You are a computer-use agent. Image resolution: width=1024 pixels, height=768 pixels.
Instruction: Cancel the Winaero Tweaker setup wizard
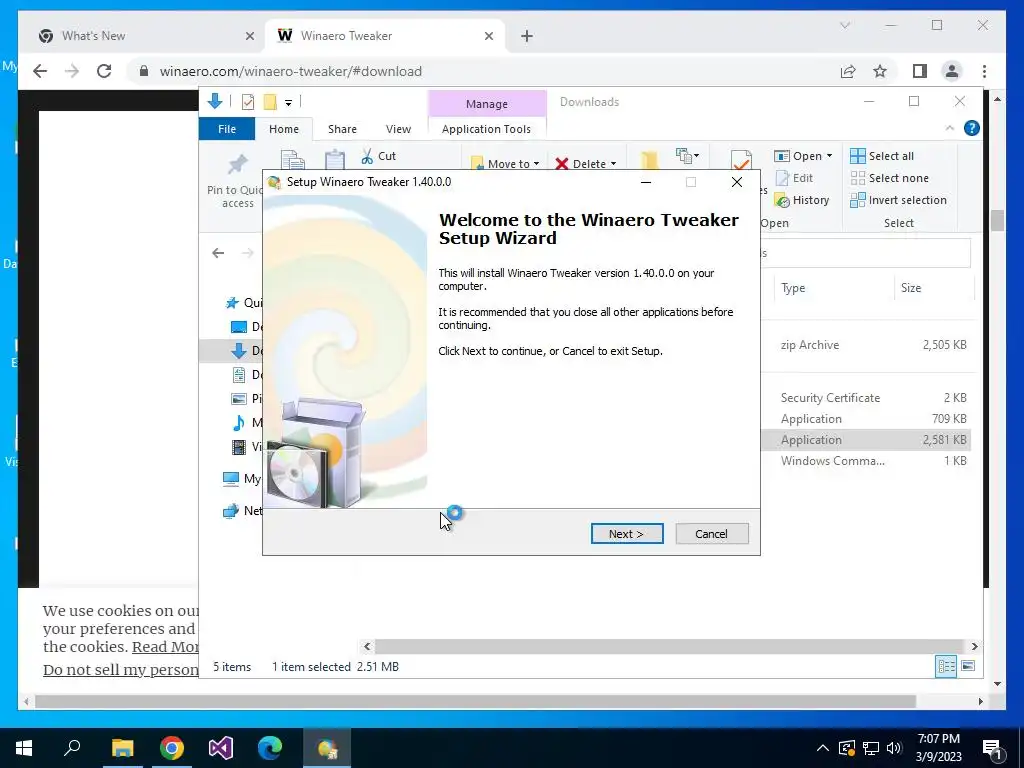coord(711,534)
